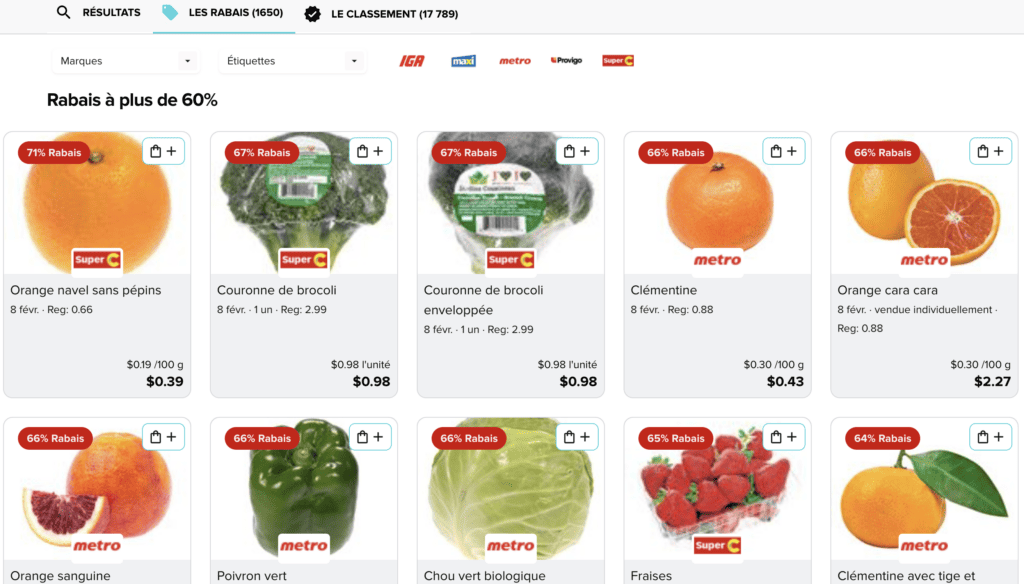Screen dimensions: 1024x584
Task: Add Fraises to the shopping list
Action: click(x=784, y=437)
